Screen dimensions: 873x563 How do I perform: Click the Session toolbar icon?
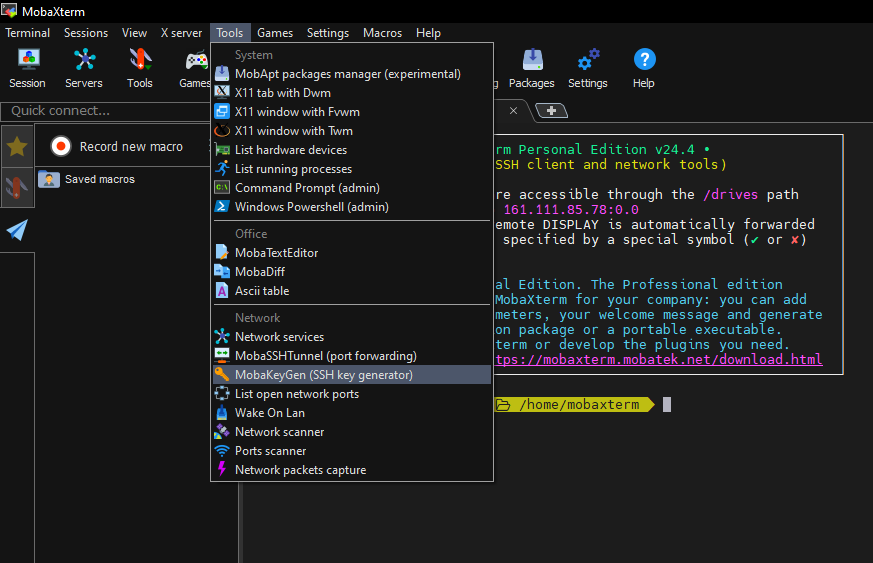[28, 60]
